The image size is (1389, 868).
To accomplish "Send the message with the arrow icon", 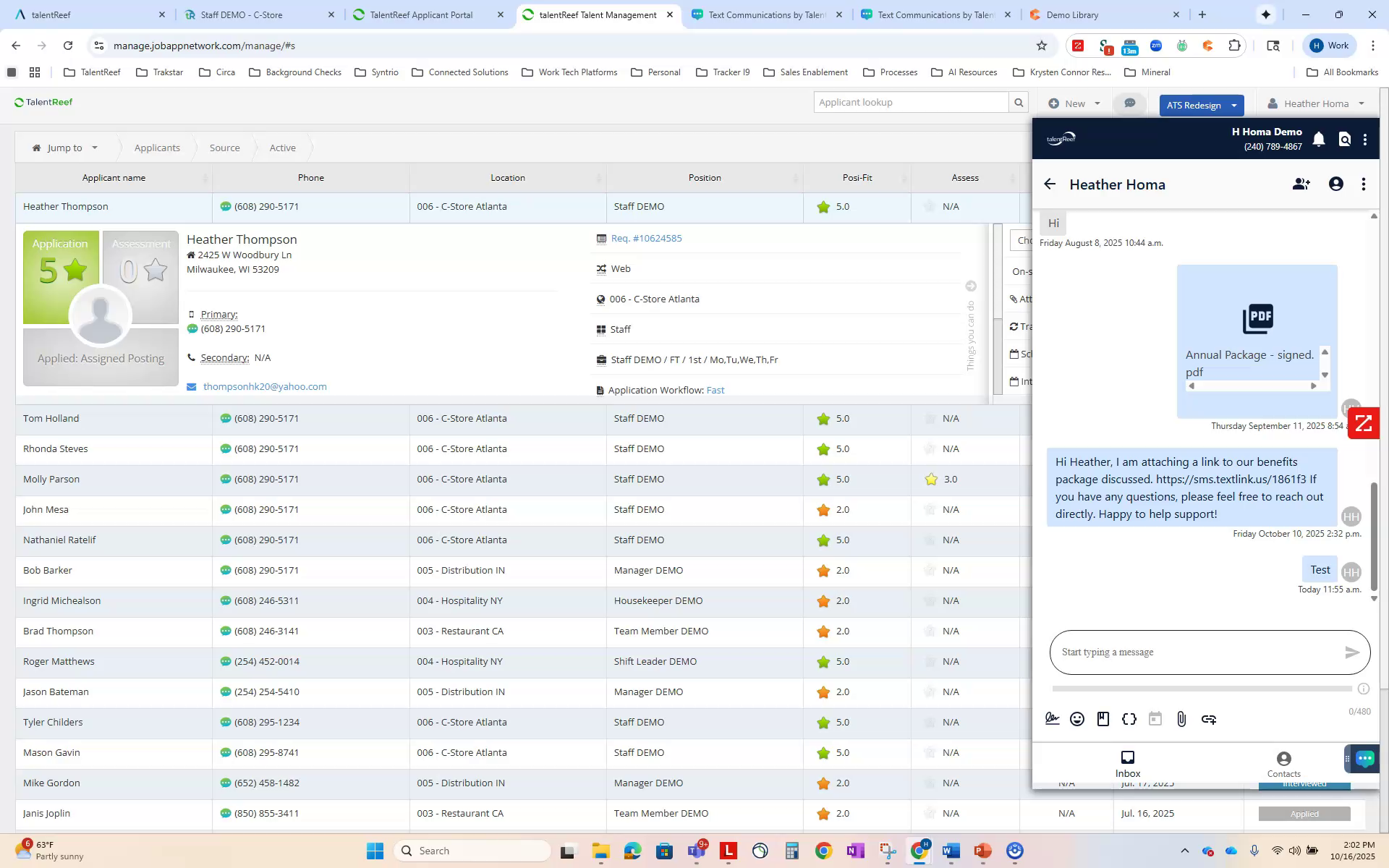I will point(1351,652).
